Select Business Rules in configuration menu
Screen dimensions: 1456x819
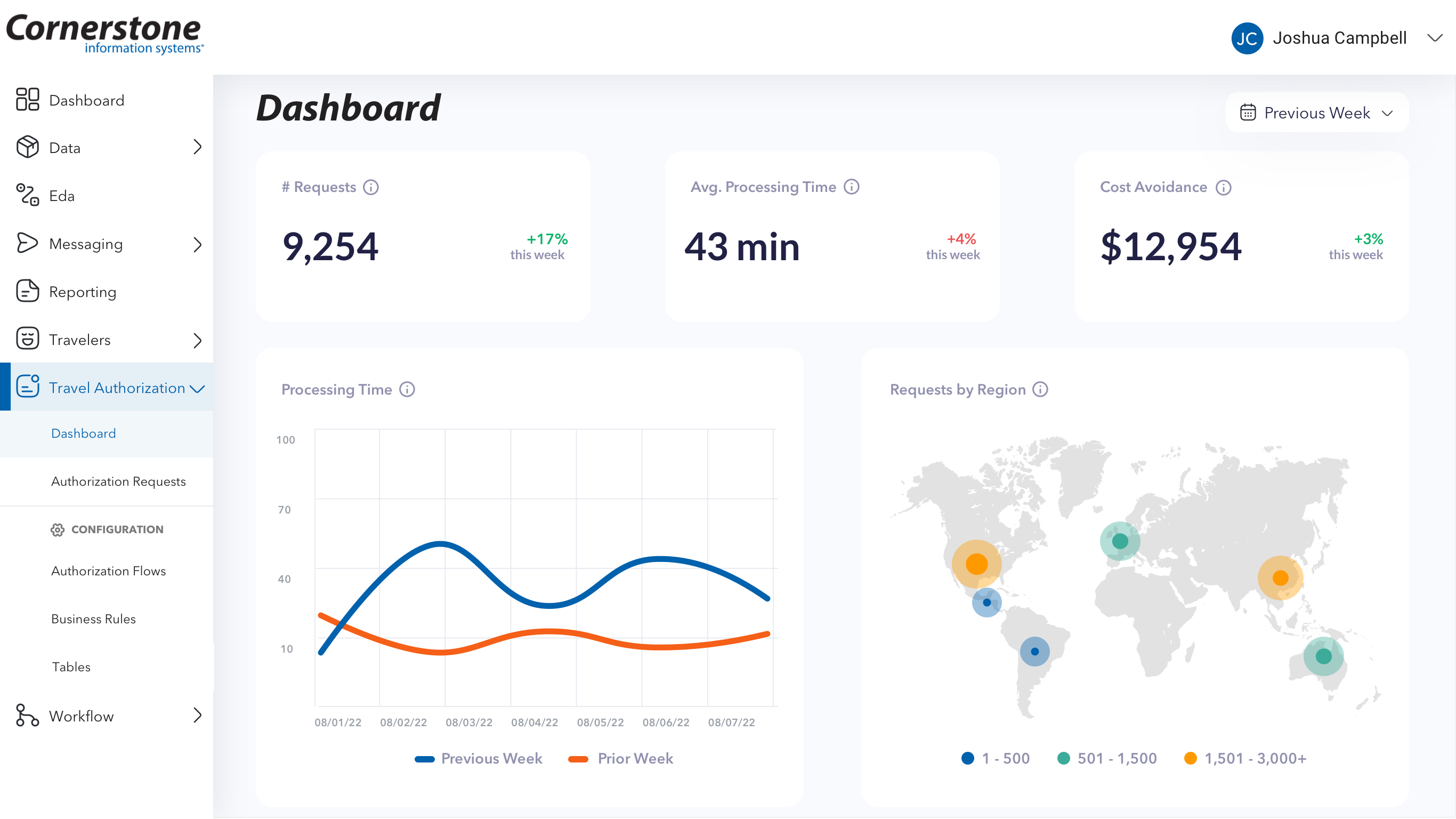[x=93, y=619]
